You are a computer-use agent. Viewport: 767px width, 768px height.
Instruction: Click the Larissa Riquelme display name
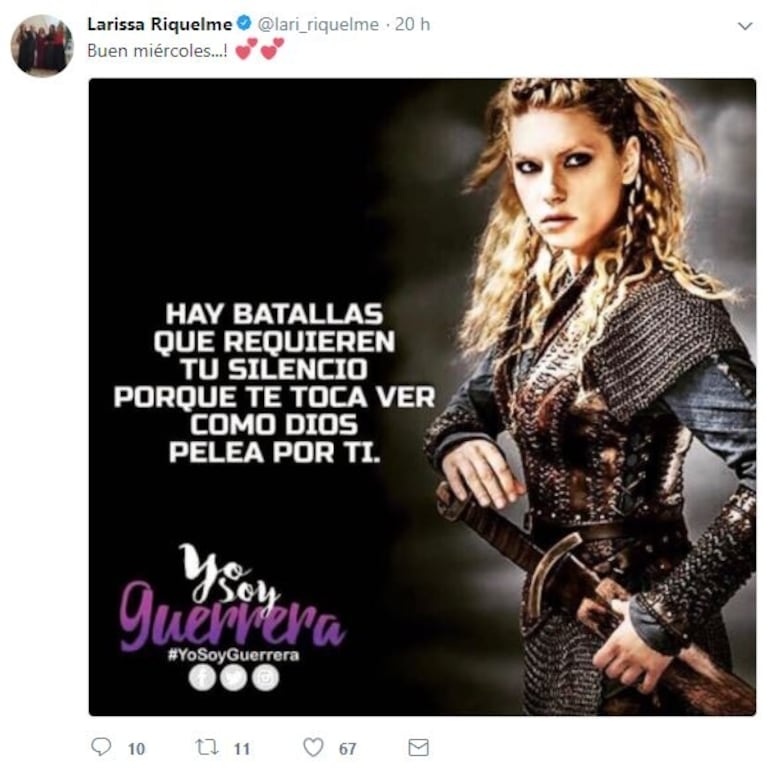(x=160, y=24)
